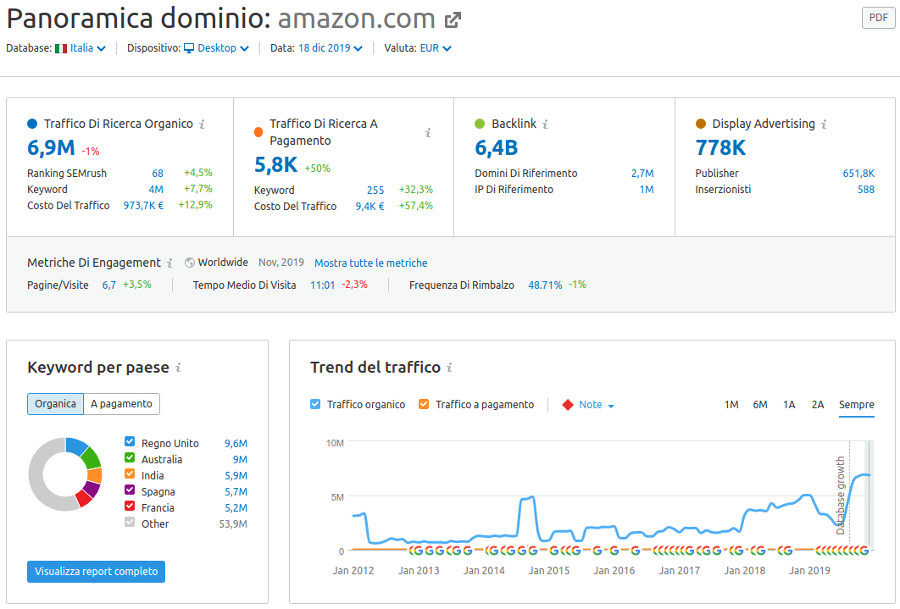Click info icon next to Trend del traffico
900x609 pixels.
(x=449, y=367)
